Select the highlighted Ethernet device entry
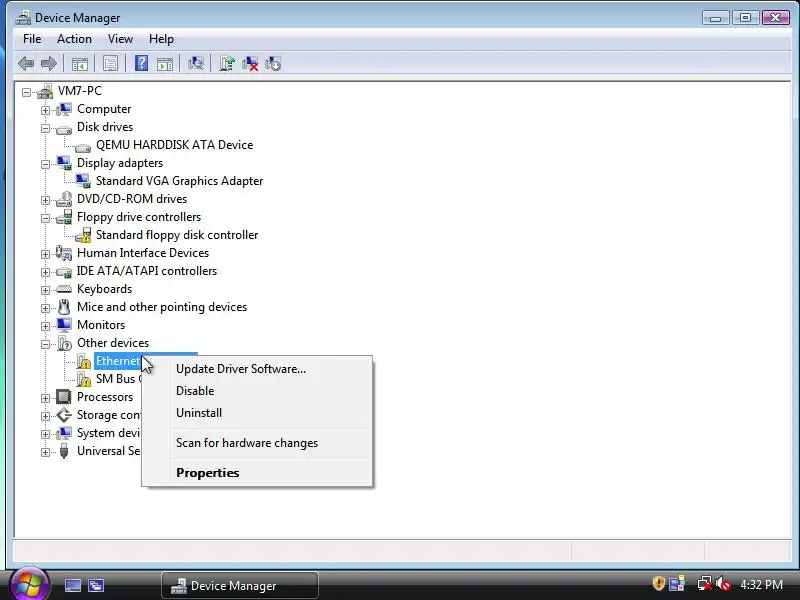The width and height of the screenshot is (800, 600). coord(118,361)
